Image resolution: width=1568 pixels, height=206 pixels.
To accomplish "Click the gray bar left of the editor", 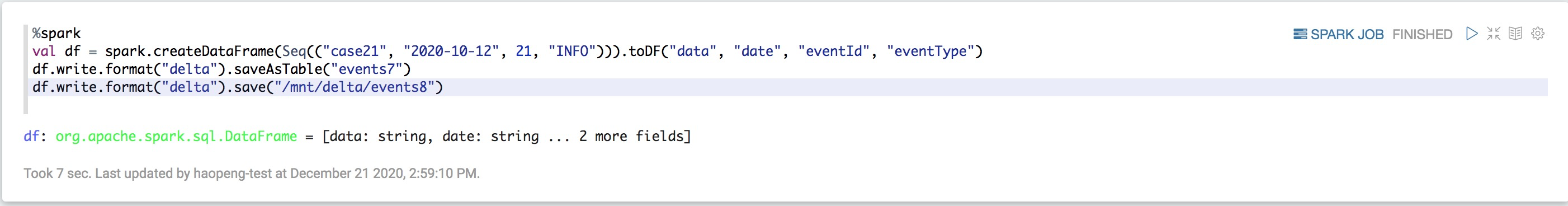I will coord(26,69).
